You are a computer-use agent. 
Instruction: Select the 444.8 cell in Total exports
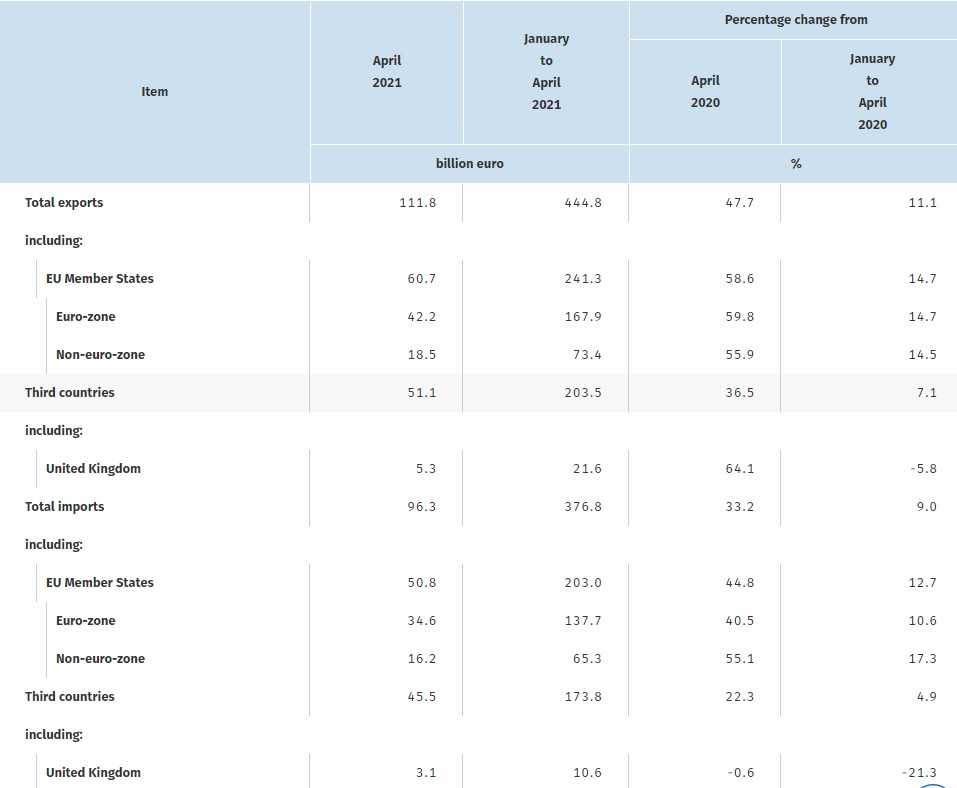[583, 202]
